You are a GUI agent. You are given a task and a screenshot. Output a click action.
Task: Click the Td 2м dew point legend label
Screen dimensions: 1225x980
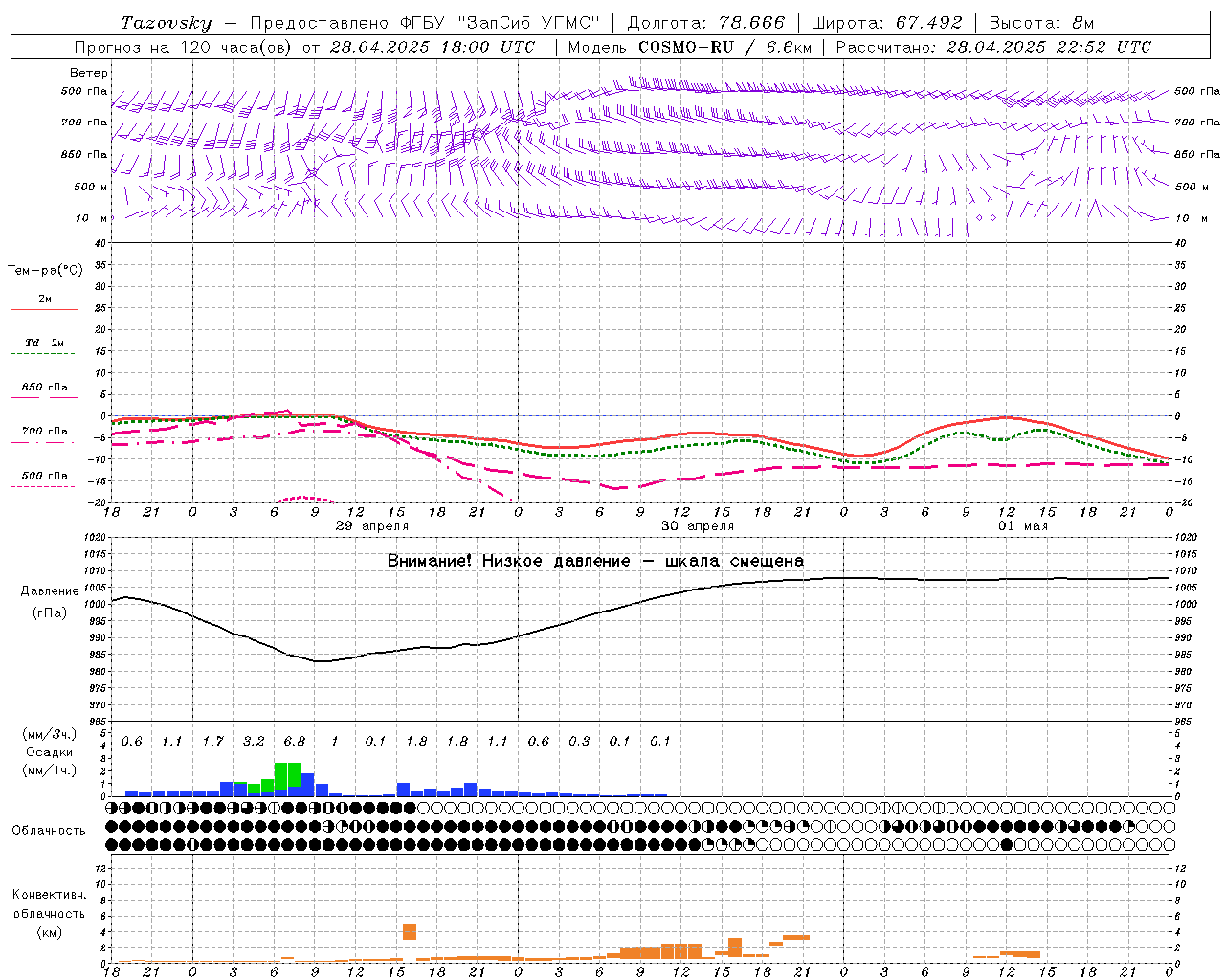tap(45, 343)
